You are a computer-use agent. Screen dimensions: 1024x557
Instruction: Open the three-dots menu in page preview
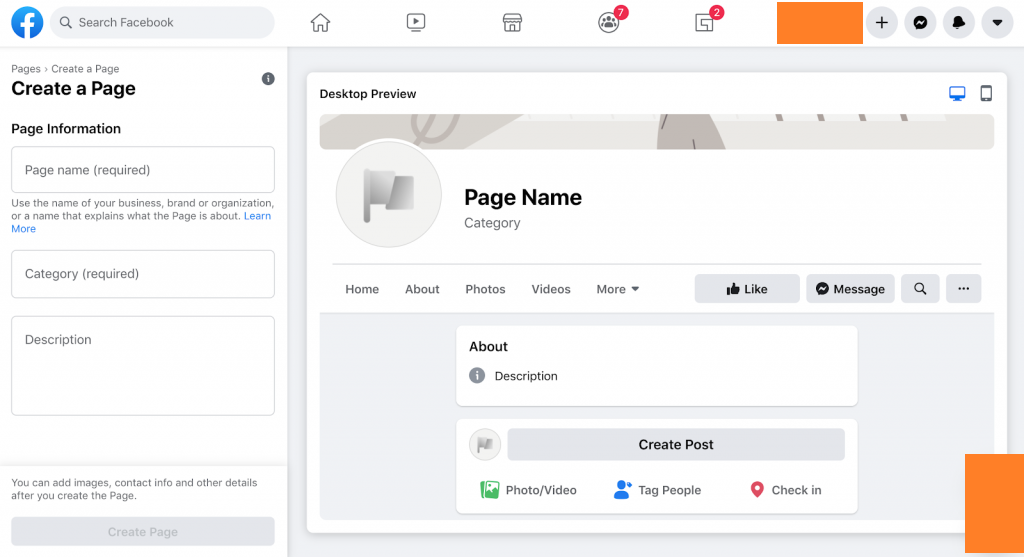coord(963,289)
